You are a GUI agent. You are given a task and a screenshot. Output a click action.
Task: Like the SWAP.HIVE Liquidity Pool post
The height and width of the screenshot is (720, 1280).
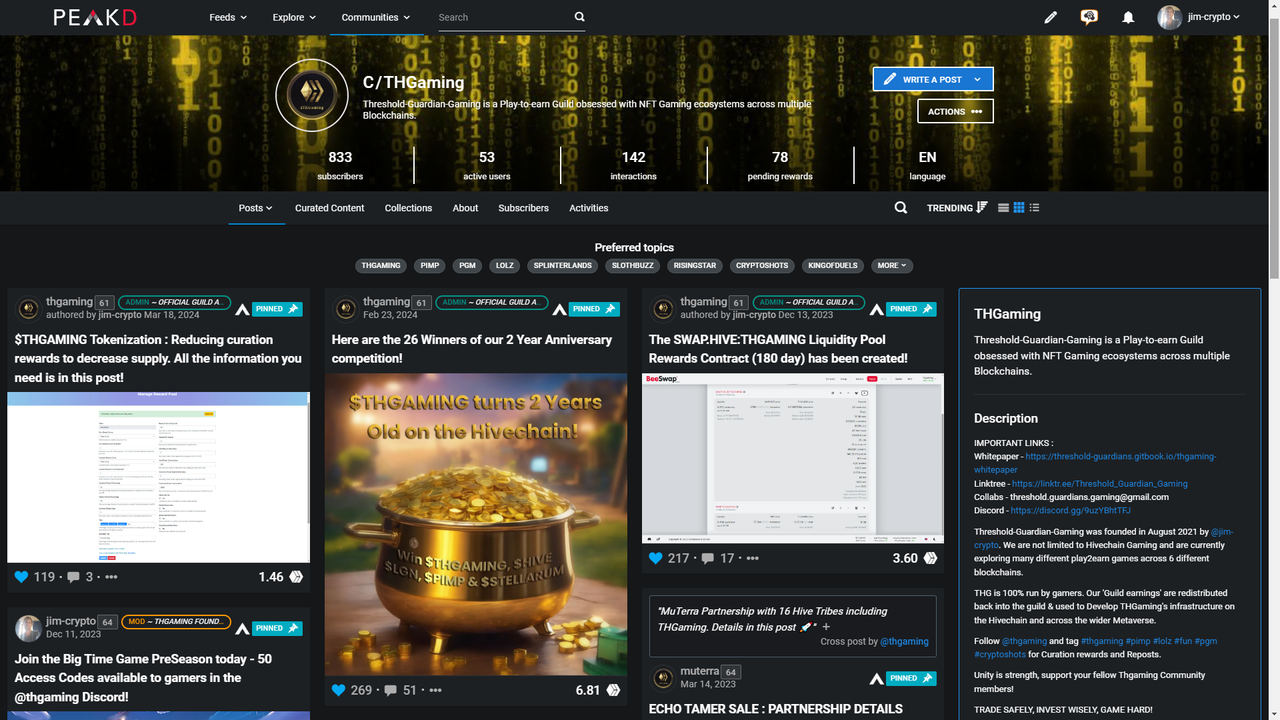pos(656,558)
